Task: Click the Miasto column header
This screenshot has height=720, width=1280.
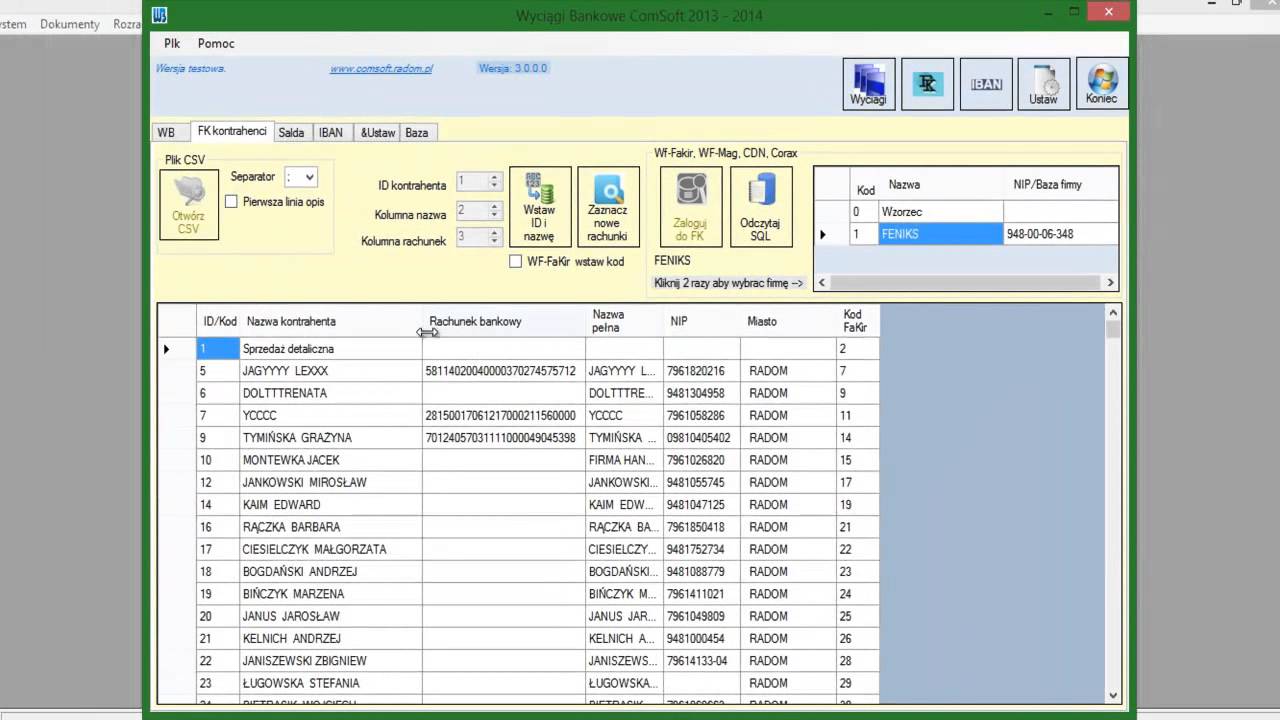Action: (x=788, y=322)
